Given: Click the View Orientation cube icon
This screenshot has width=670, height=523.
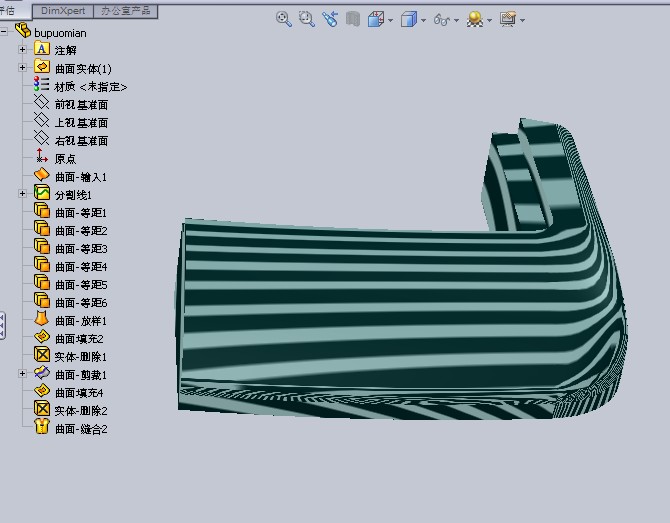Looking at the screenshot, I should point(376,19).
